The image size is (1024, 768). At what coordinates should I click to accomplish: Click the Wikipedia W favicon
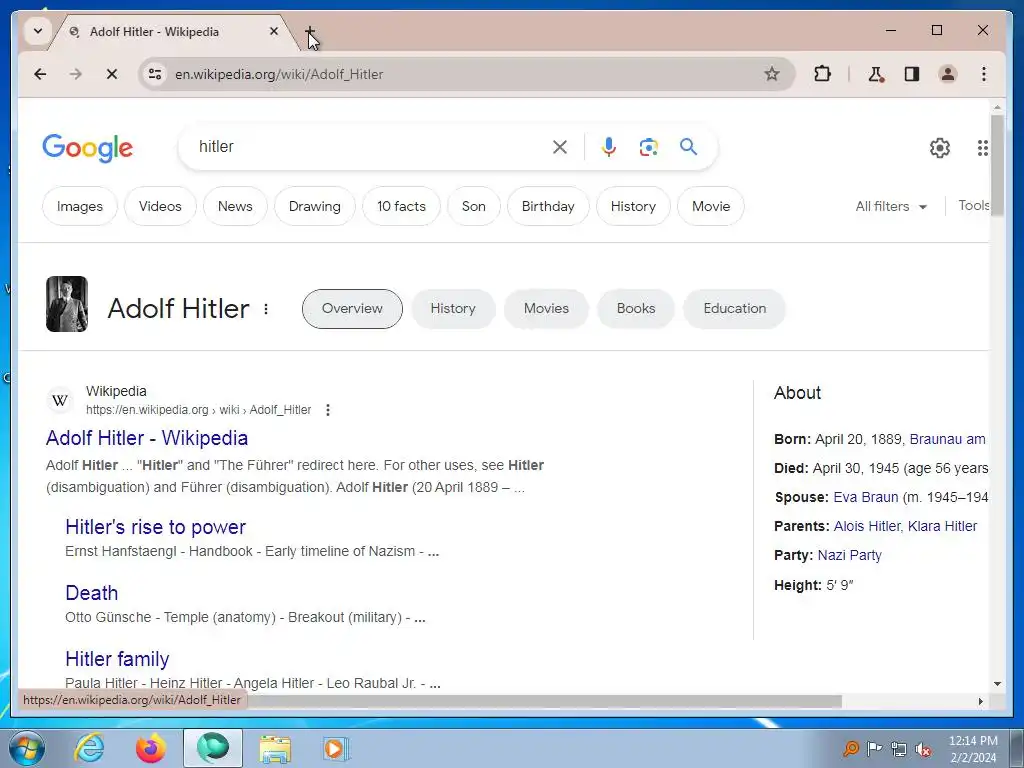tap(60, 400)
